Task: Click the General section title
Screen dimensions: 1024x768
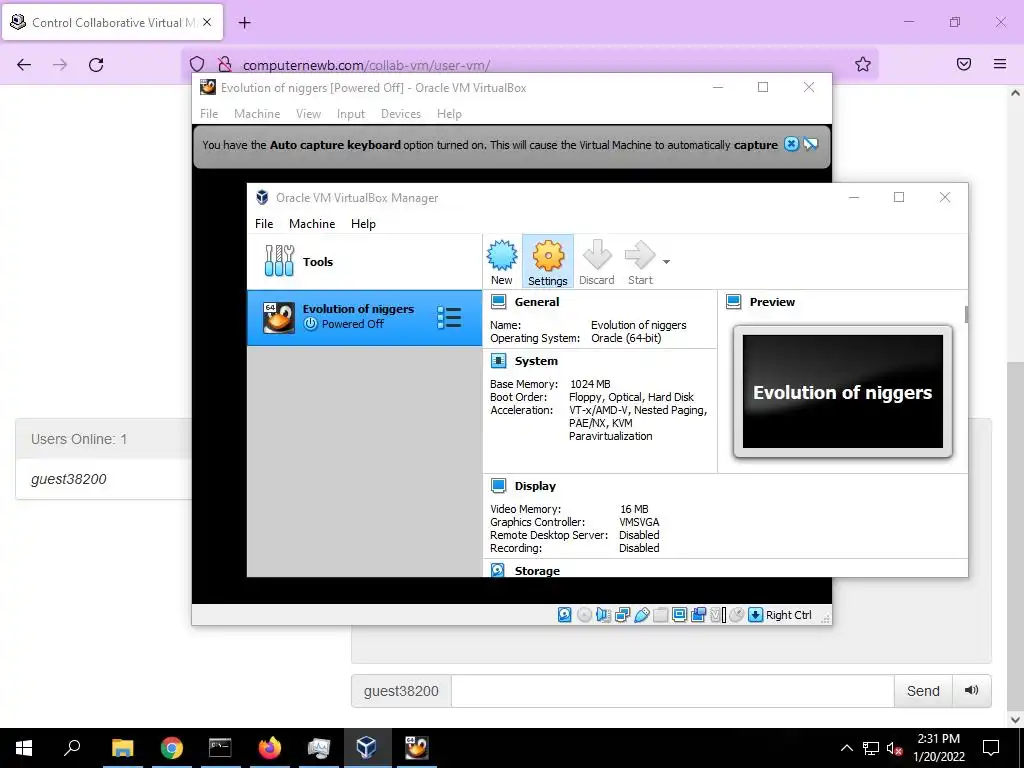Action: (x=536, y=302)
